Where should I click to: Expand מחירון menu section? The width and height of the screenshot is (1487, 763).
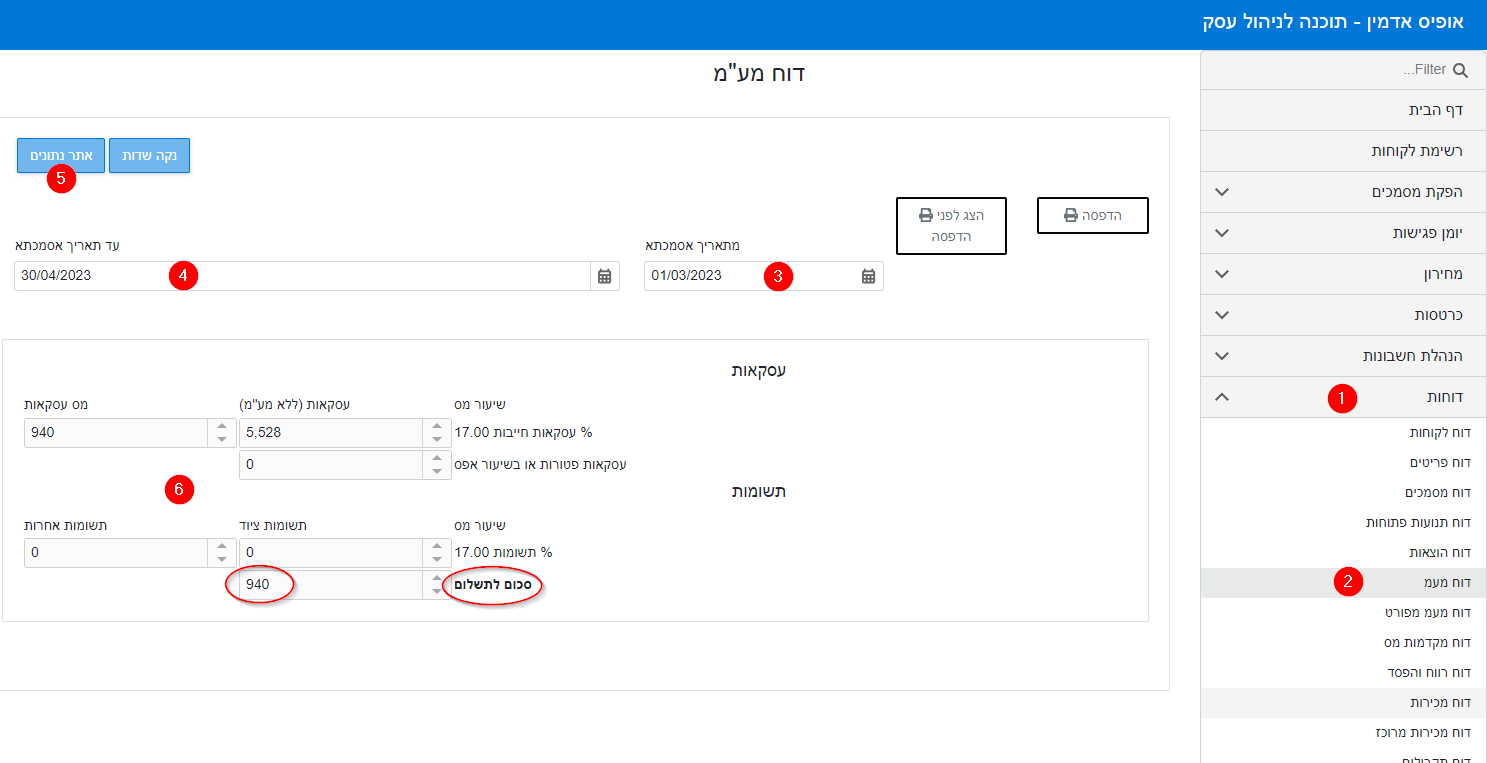(1343, 274)
